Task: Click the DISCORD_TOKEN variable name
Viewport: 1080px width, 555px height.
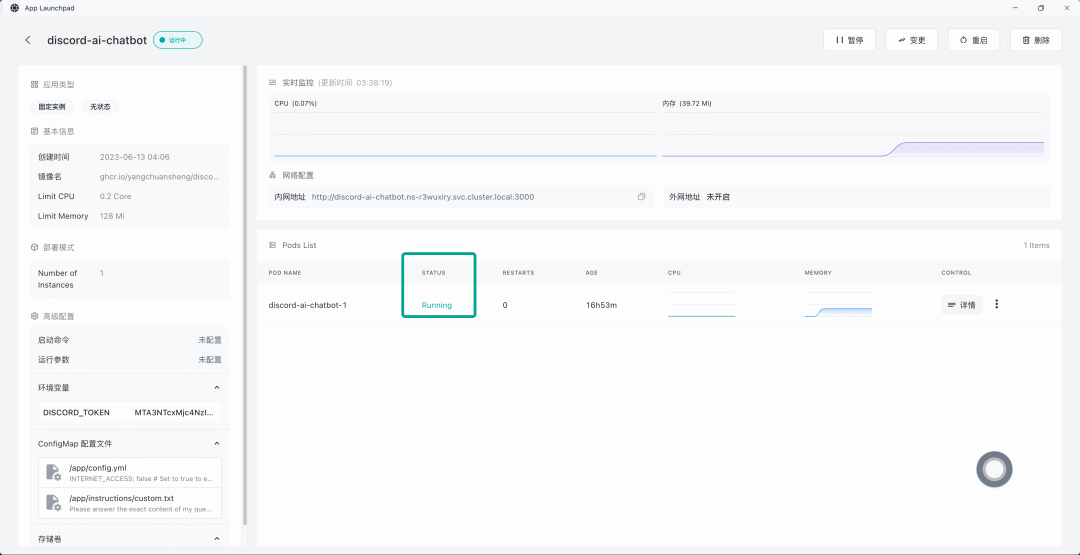Action: 76,412
